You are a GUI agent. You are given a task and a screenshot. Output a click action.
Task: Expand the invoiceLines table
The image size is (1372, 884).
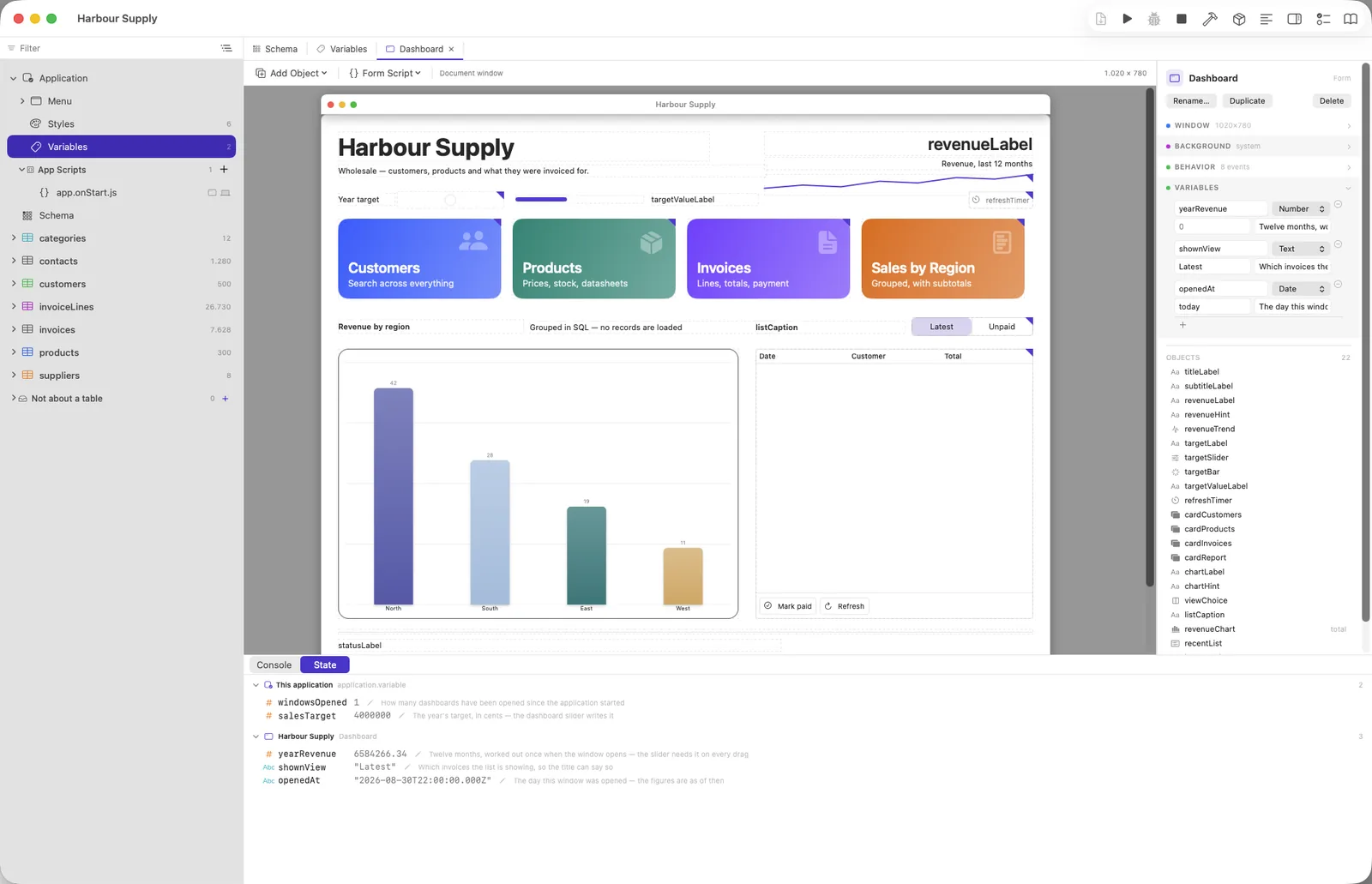(13, 307)
